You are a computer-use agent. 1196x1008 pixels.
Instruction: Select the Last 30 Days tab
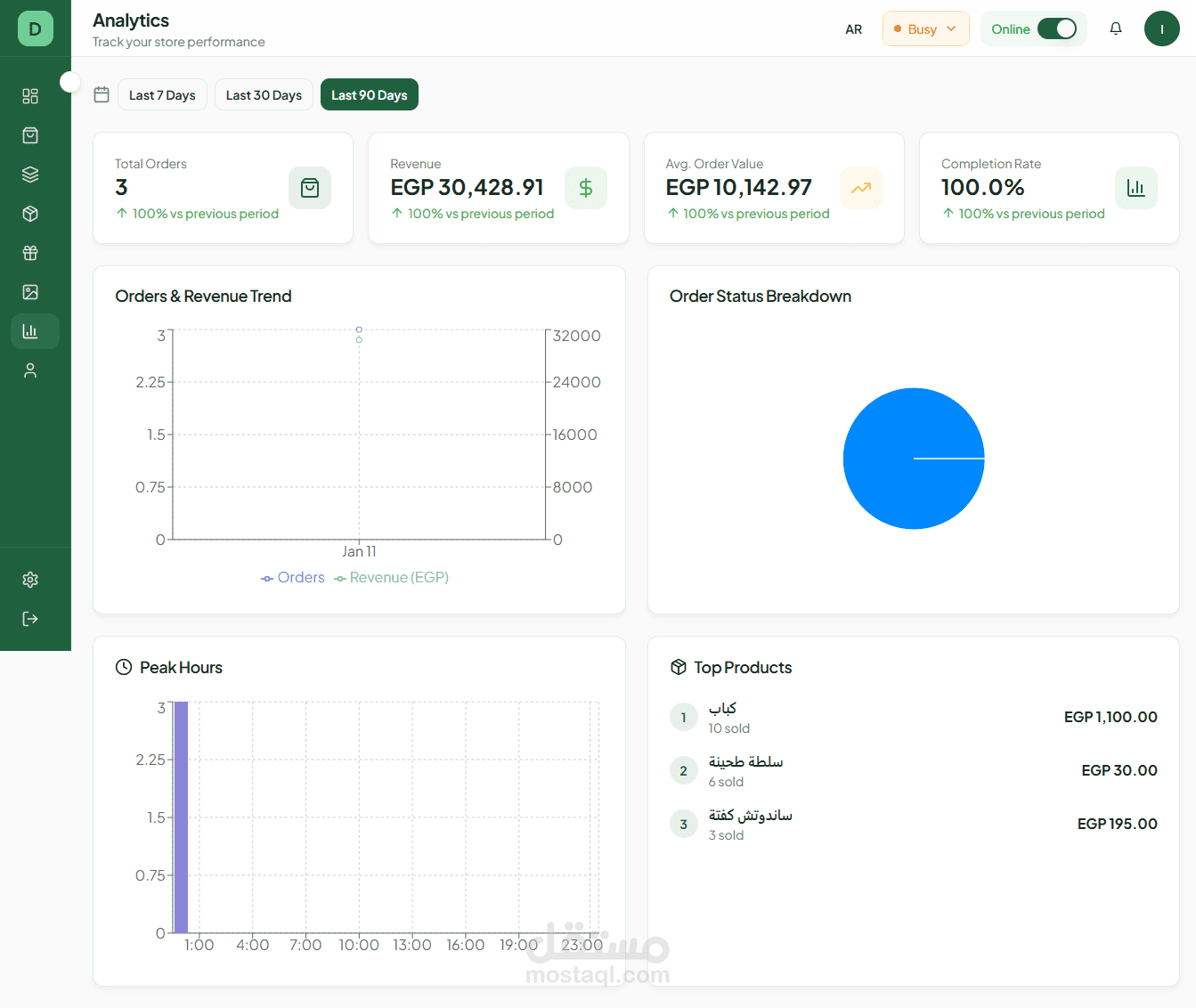[264, 94]
